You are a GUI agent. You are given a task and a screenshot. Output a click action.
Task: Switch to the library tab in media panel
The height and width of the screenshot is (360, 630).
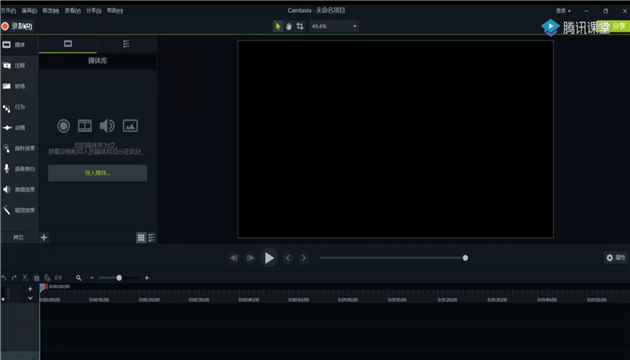pos(126,44)
